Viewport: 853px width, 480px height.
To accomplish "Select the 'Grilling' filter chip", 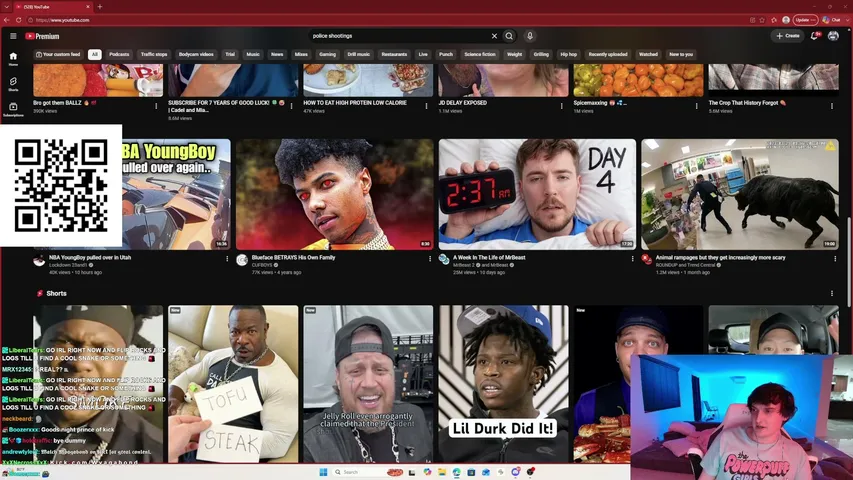I will [541, 54].
